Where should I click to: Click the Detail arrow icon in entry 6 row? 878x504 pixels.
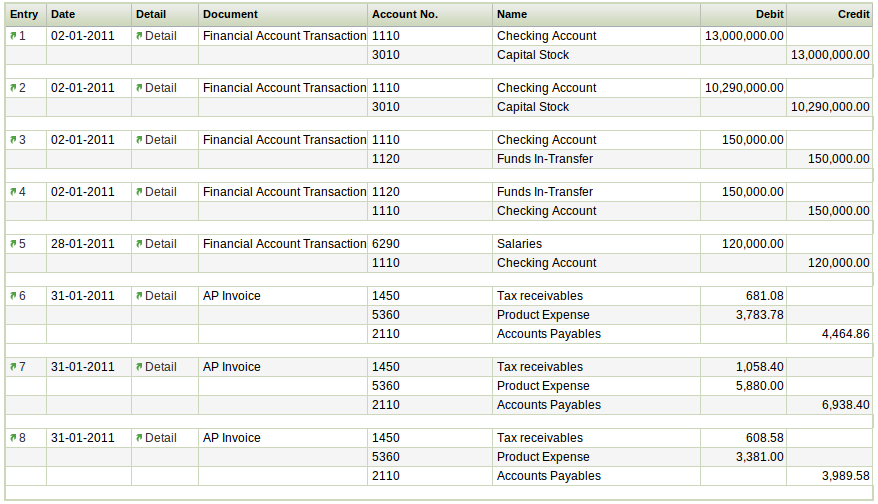140,296
